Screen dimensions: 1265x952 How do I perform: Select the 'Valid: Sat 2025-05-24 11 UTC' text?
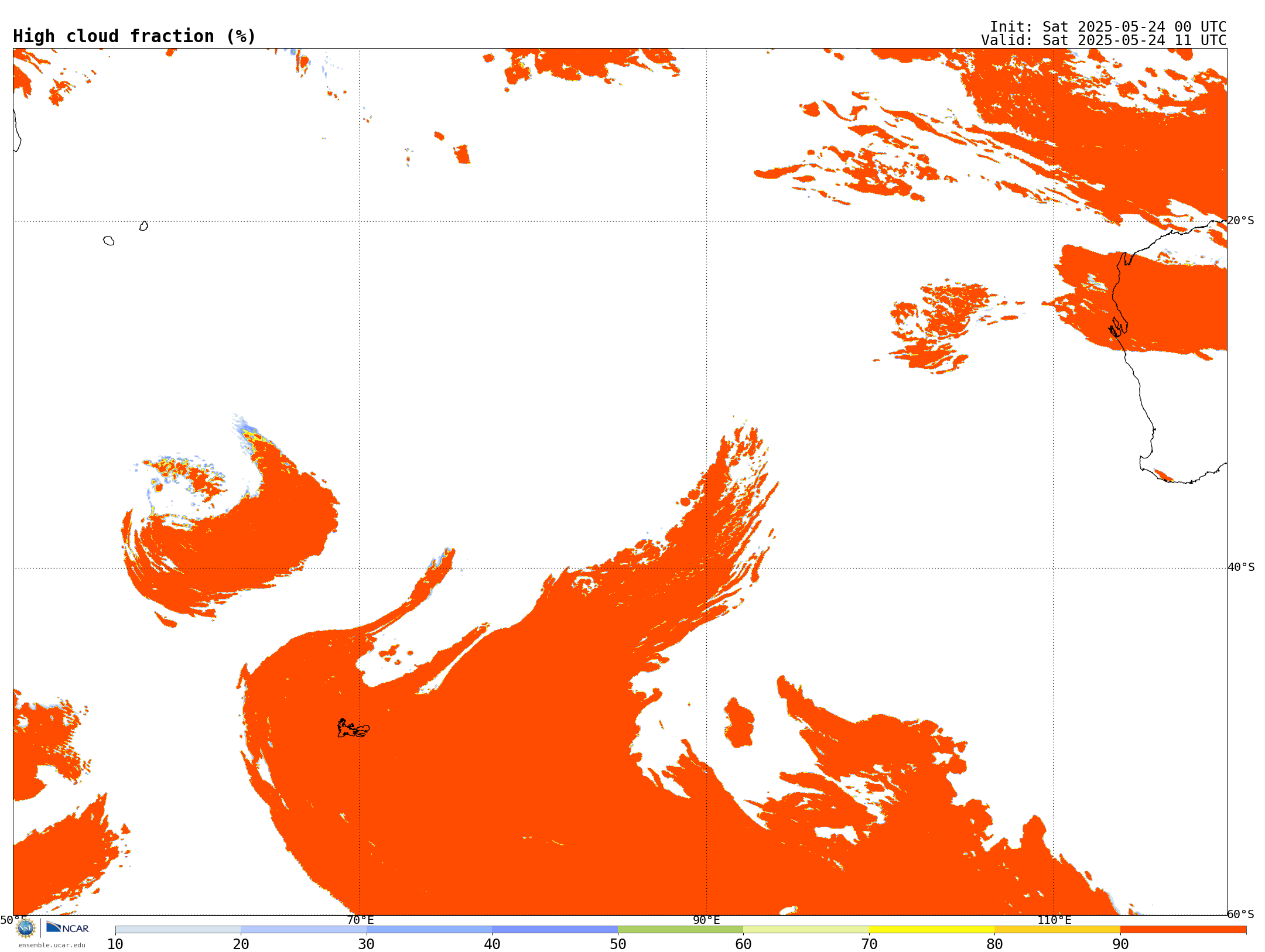coord(1104,40)
